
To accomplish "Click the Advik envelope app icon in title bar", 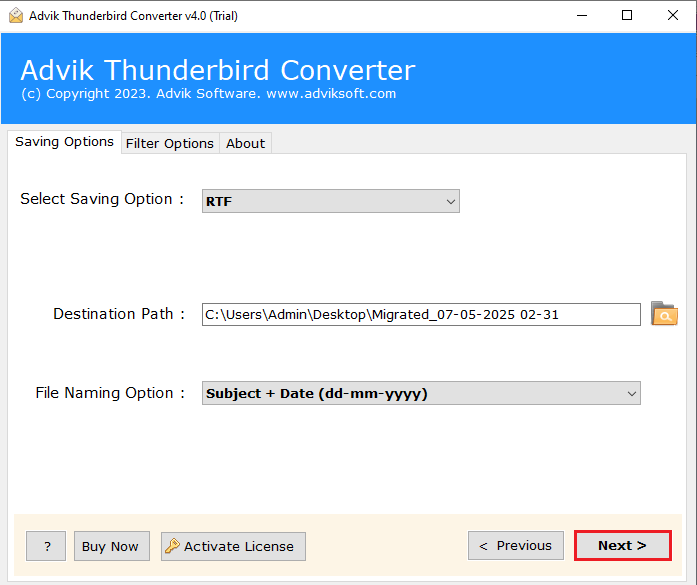I will pyautogui.click(x=16, y=16).
